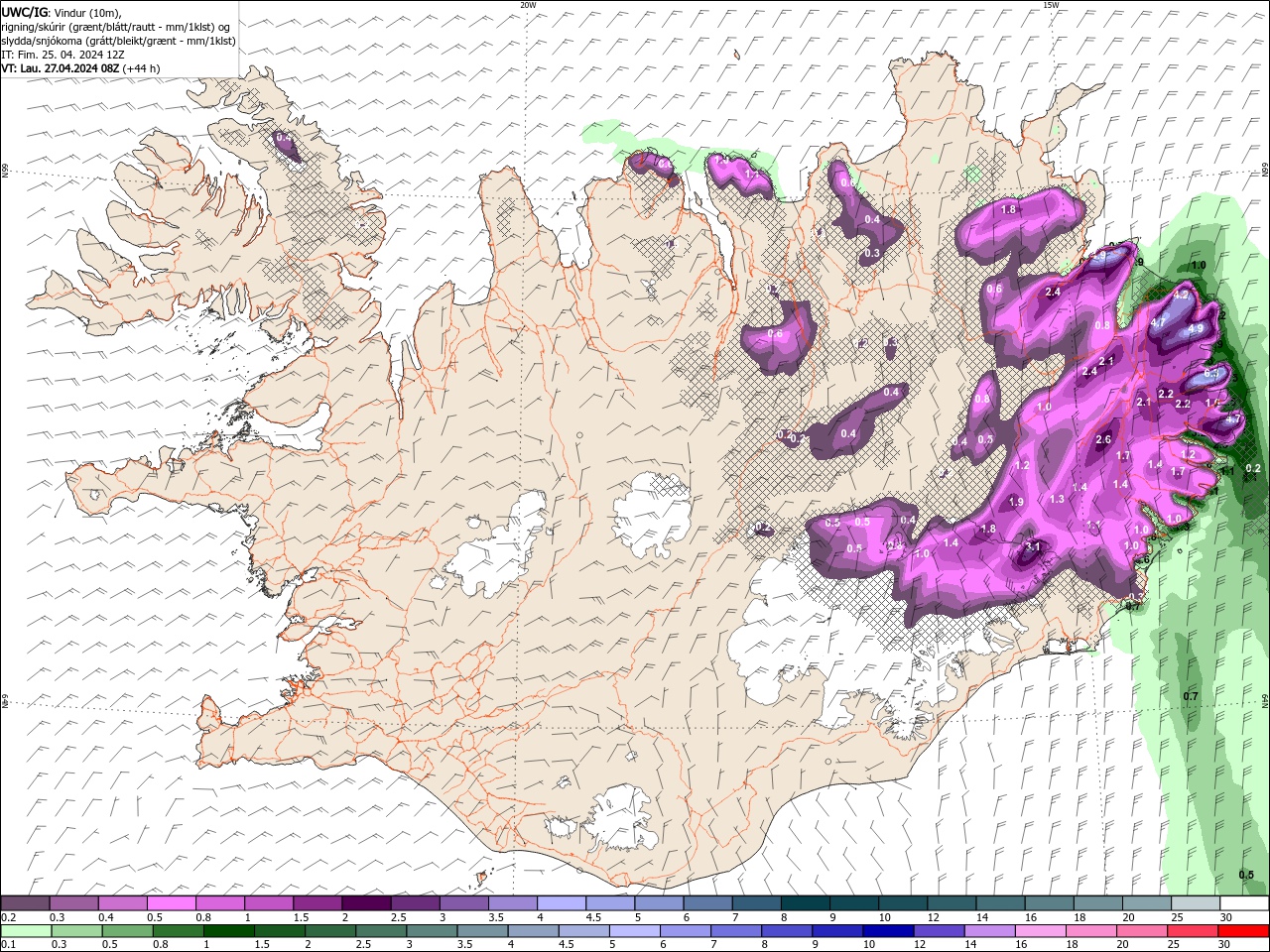This screenshot has width=1270, height=952.
Task: Pick the 9 dark teal snow scale swatch
Action: pyautogui.click(x=854, y=903)
